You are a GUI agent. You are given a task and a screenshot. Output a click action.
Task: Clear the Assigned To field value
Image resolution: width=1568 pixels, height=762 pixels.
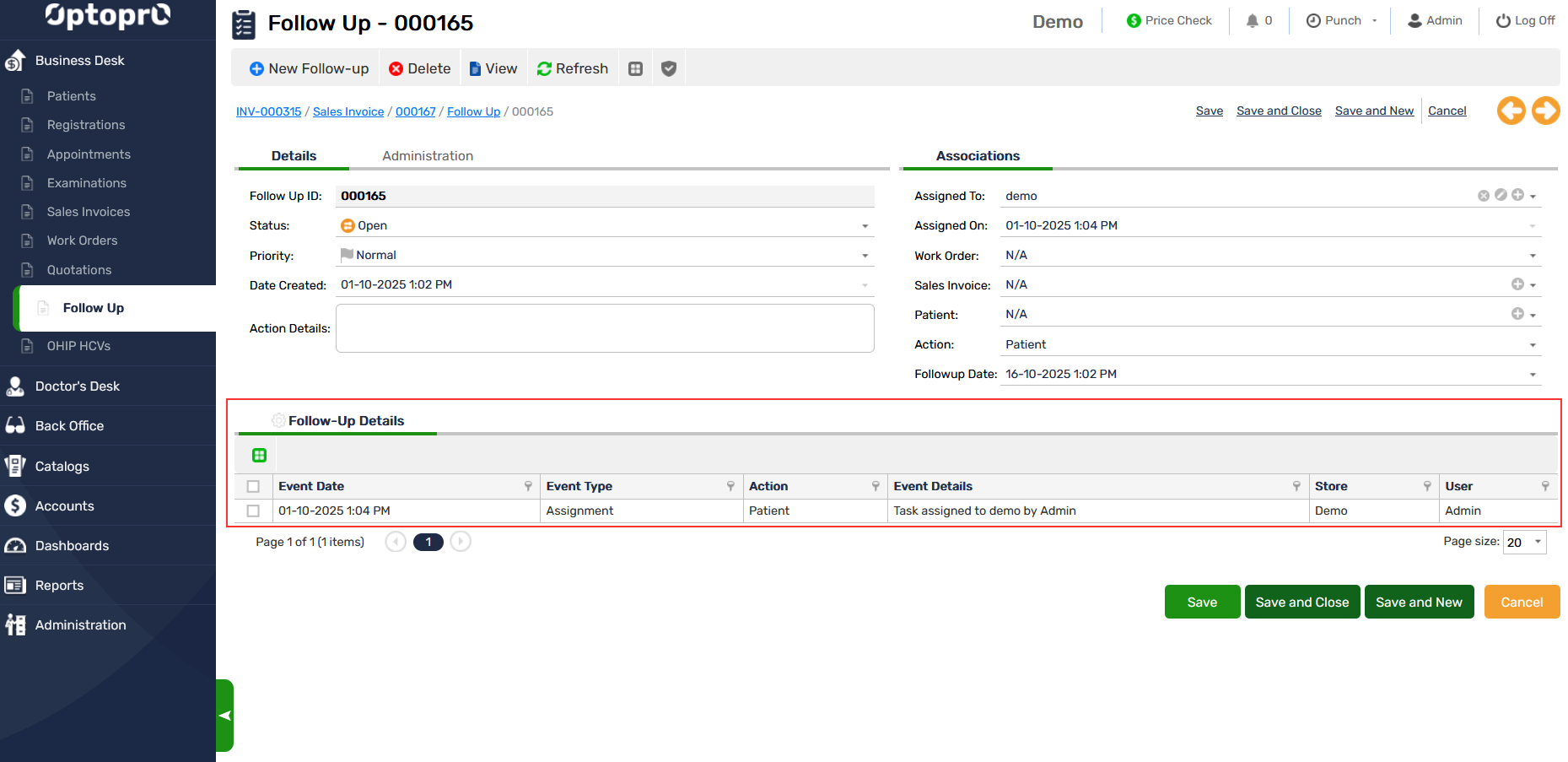click(x=1483, y=196)
